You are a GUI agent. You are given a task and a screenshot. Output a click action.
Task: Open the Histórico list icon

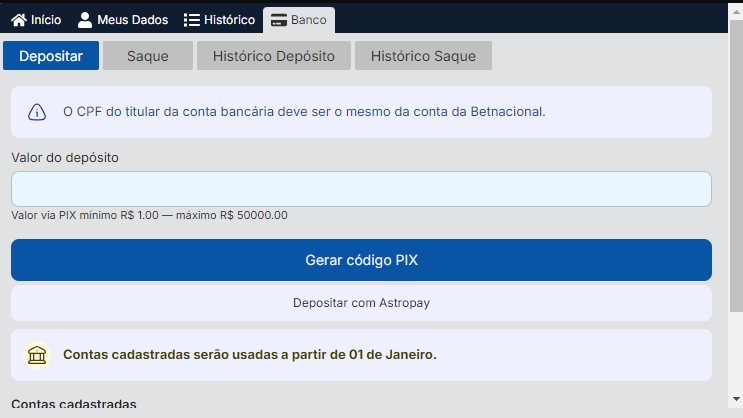(192, 20)
